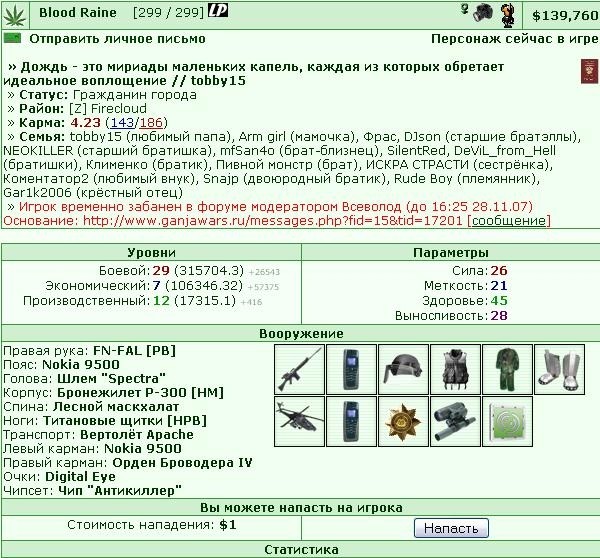Open the camera photo icon
Screen dimensions: 600x558
tap(483, 14)
